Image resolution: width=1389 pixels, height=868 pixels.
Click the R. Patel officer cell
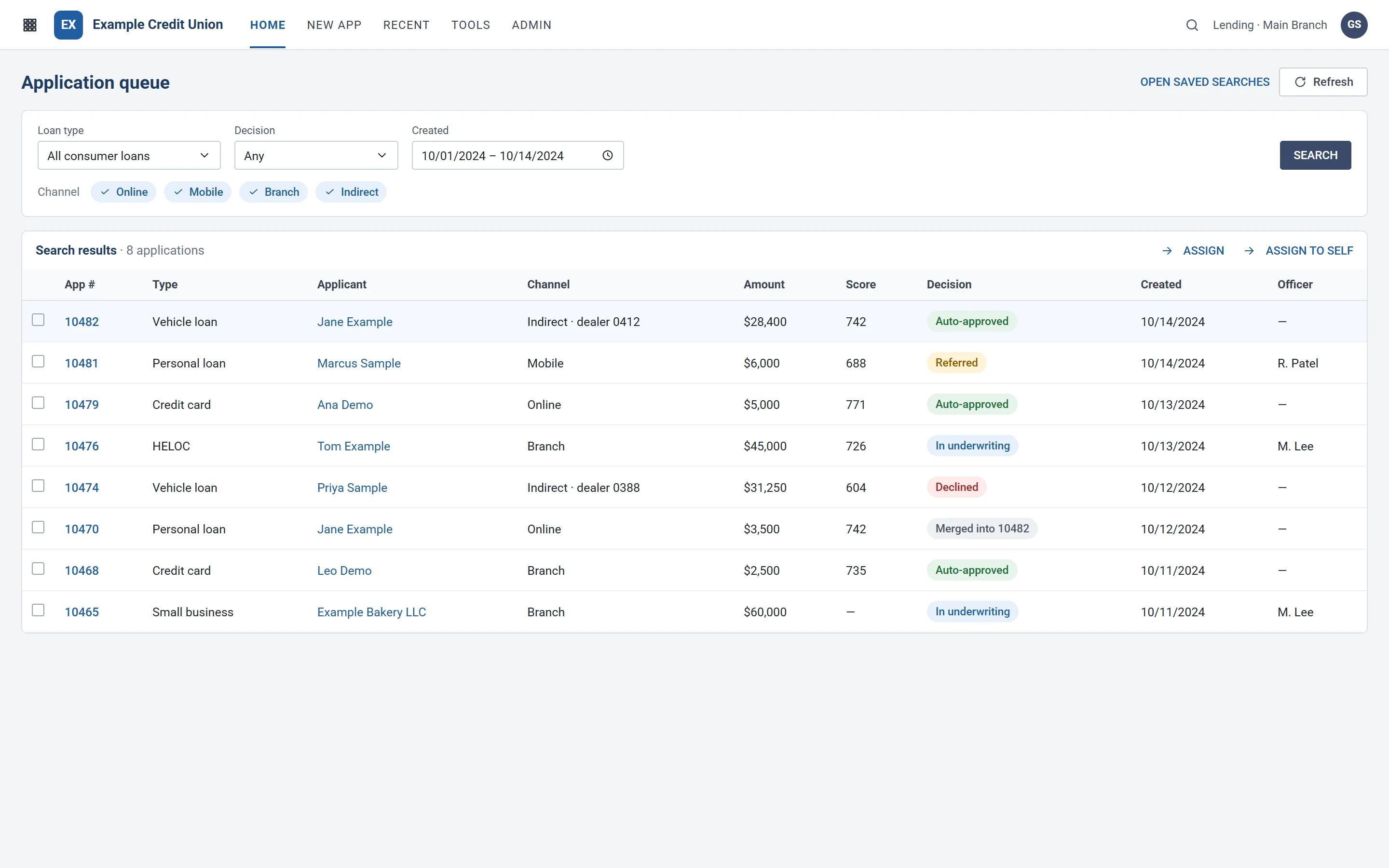(x=1298, y=364)
